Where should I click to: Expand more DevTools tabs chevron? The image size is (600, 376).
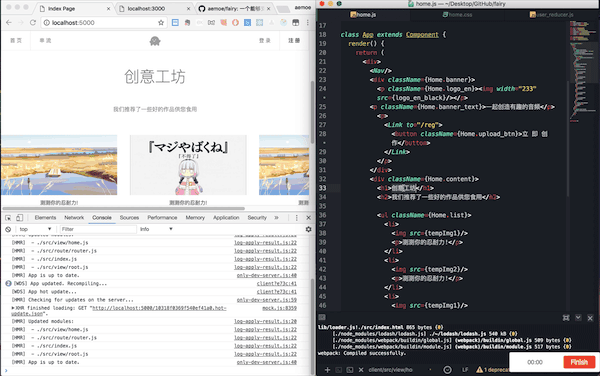pos(276,218)
